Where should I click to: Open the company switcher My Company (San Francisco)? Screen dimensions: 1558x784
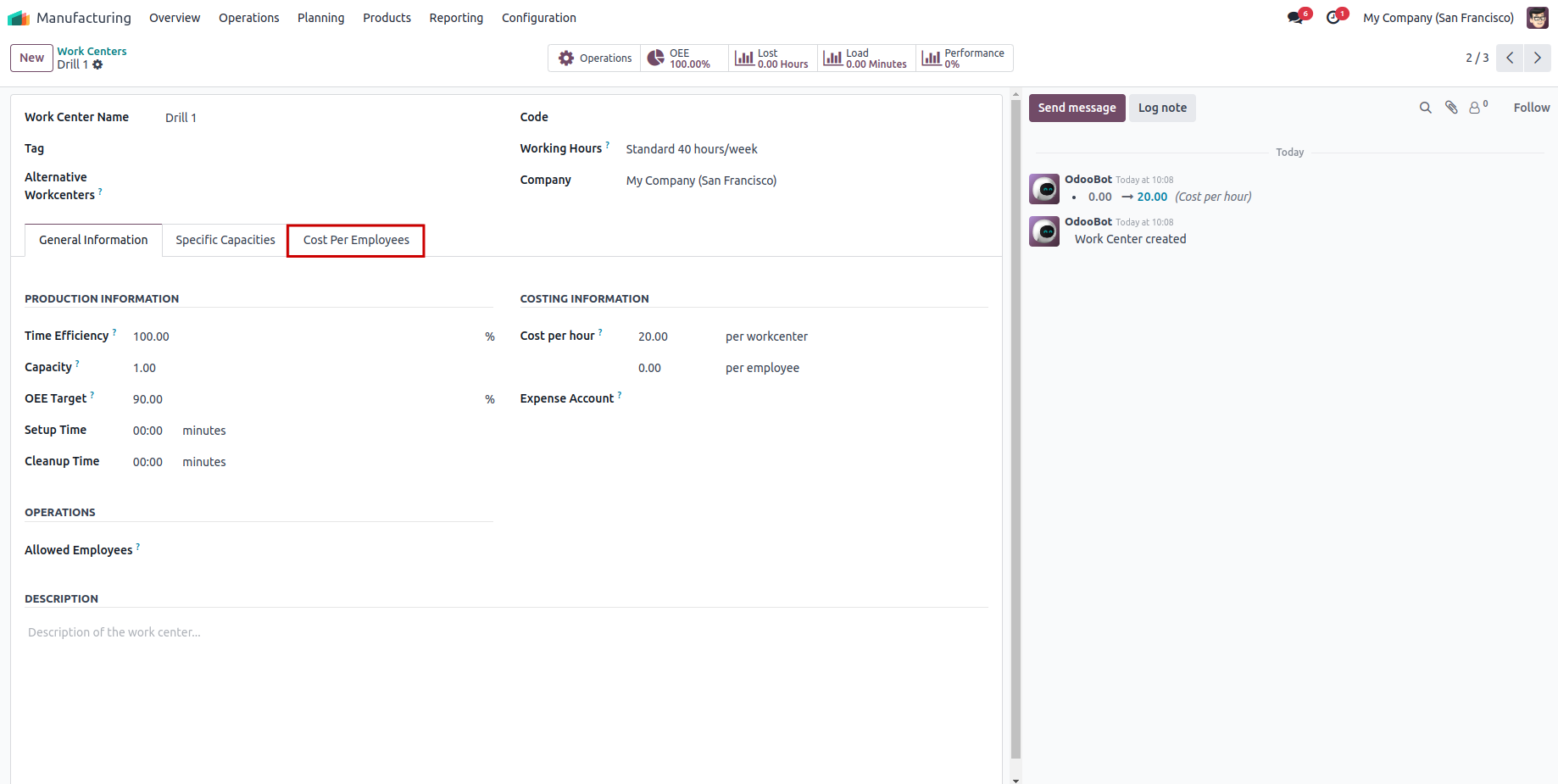click(1438, 18)
